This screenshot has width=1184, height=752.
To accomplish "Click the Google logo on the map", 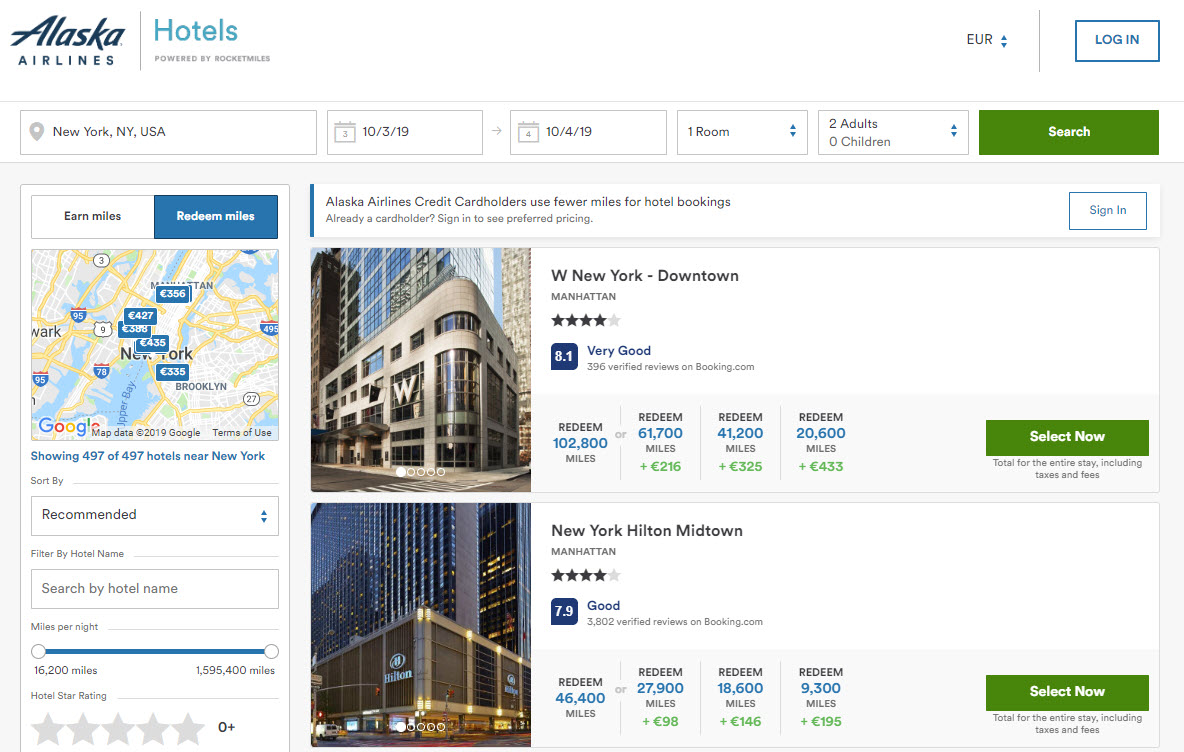I will click(68, 427).
